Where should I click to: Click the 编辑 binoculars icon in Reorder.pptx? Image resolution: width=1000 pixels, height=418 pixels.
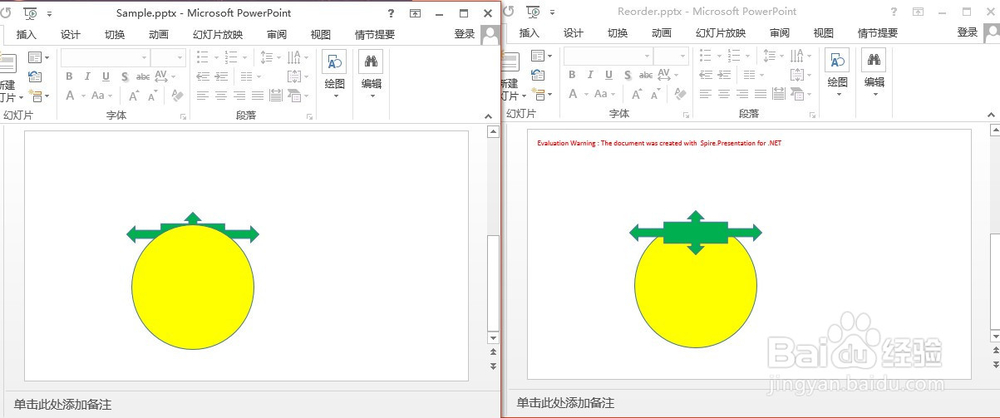[x=874, y=60]
